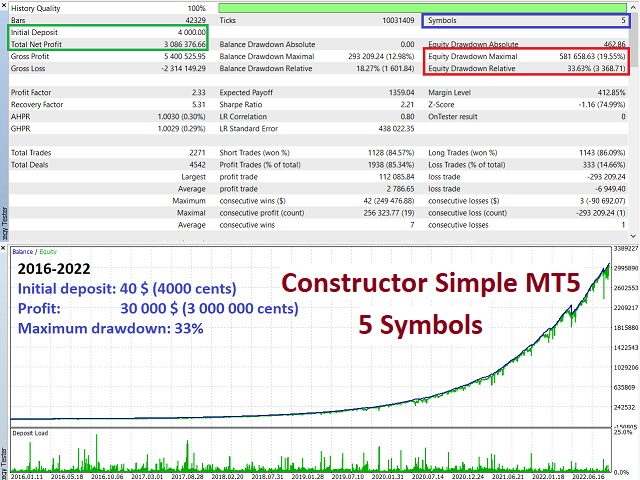Click the report scrollbar up arrow
This screenshot has height=480, width=640.
pyautogui.click(x=633, y=7)
